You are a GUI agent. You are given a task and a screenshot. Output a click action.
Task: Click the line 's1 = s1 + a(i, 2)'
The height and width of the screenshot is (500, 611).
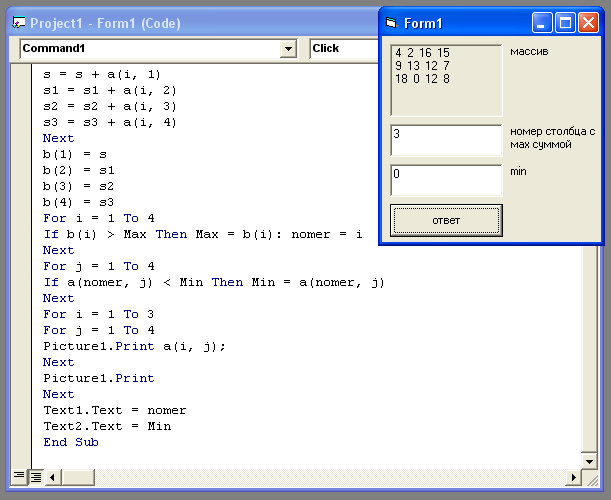110,90
